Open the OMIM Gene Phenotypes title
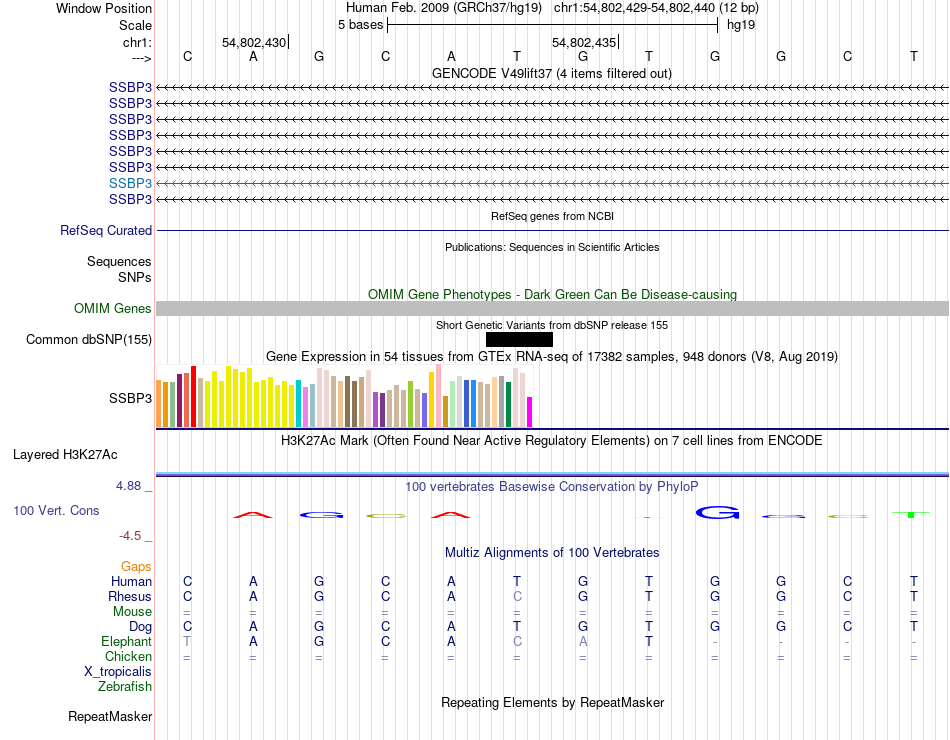Image resolution: width=950 pixels, height=740 pixels. click(553, 295)
